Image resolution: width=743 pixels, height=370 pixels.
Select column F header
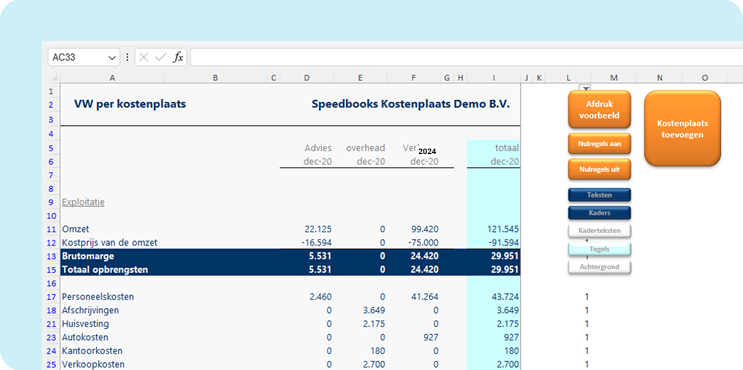click(x=413, y=78)
